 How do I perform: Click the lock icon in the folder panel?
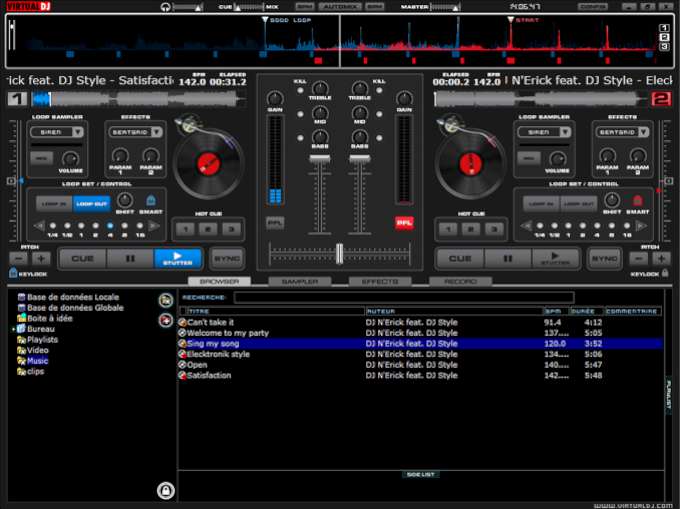point(166,490)
